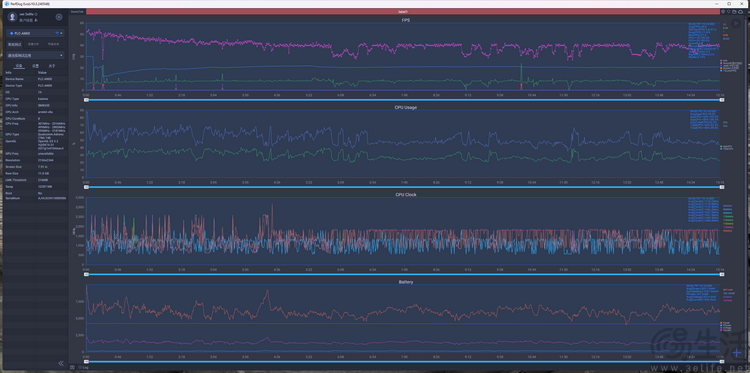750x373 pixels.
Task: Toggle the Jank series in the FPS legend
Action: [728, 65]
